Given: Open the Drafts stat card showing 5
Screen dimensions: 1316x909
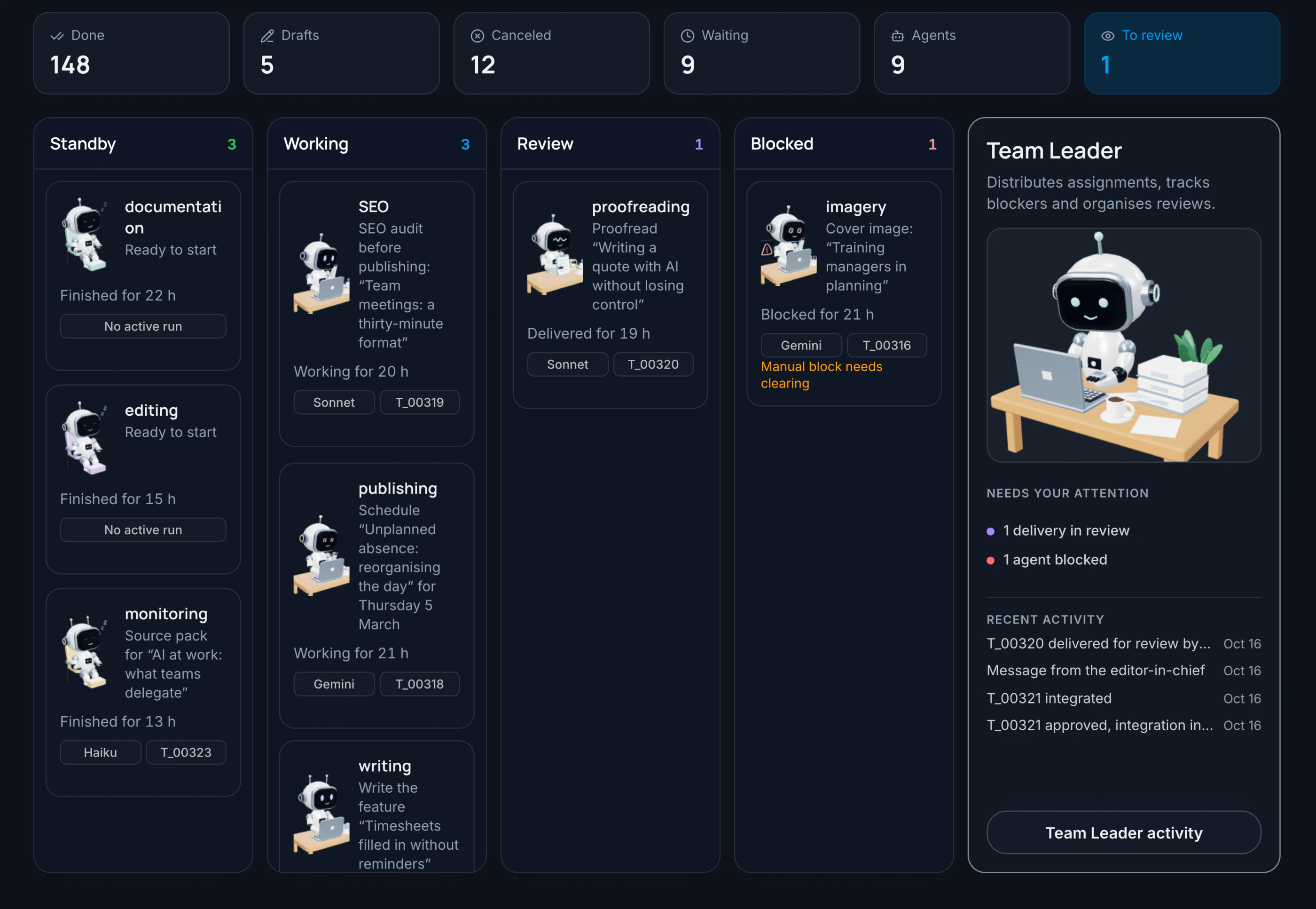Looking at the screenshot, I should click(x=342, y=54).
